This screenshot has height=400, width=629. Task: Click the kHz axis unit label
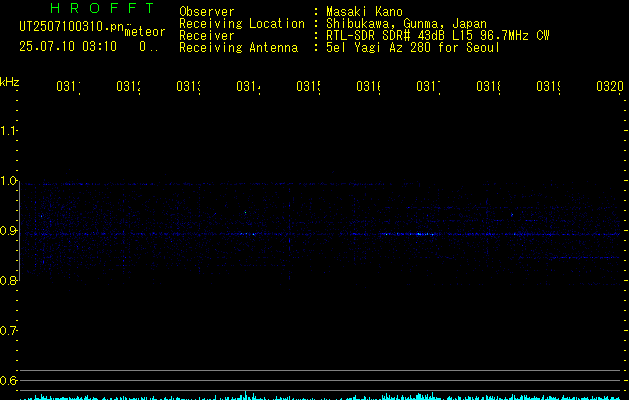(x=10, y=82)
